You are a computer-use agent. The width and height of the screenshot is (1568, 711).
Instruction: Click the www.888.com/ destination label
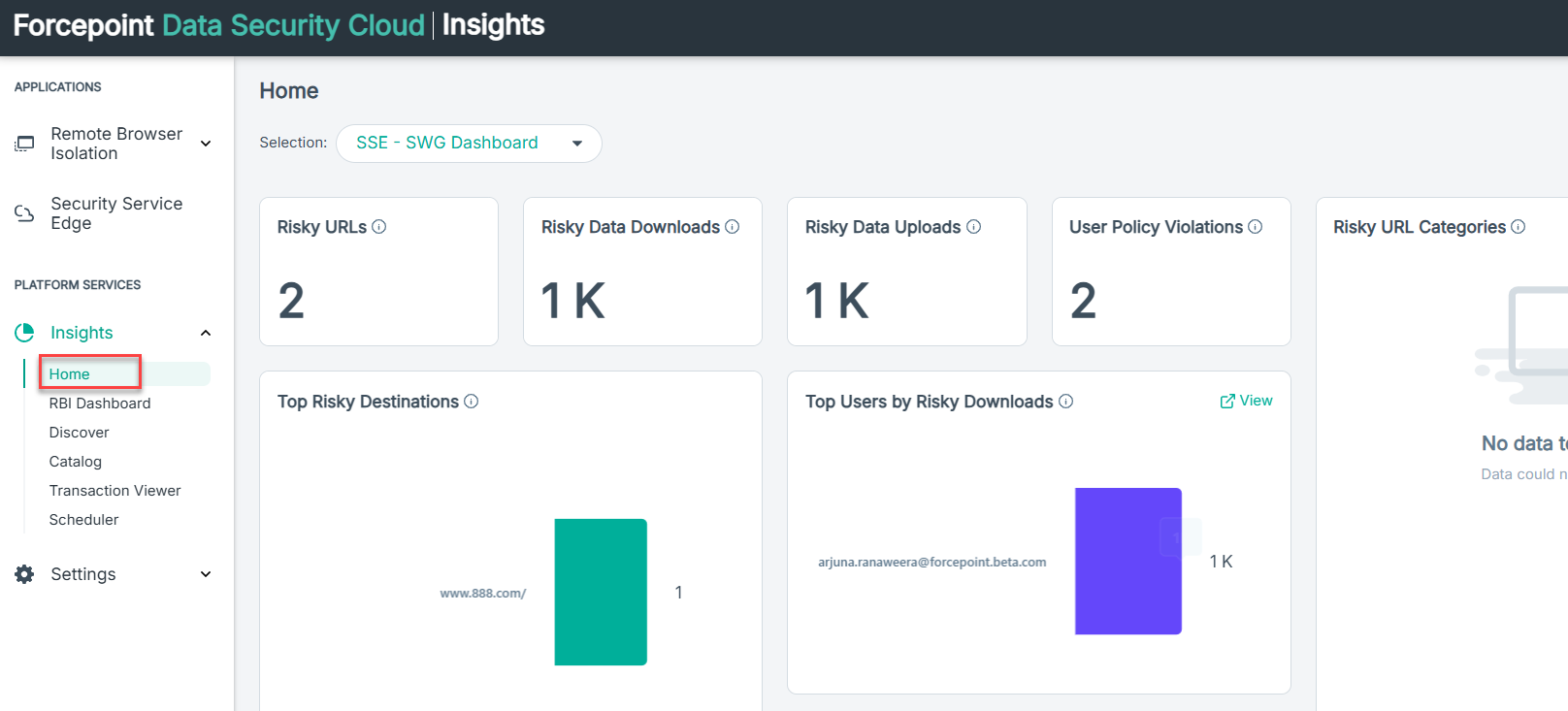[x=483, y=594]
